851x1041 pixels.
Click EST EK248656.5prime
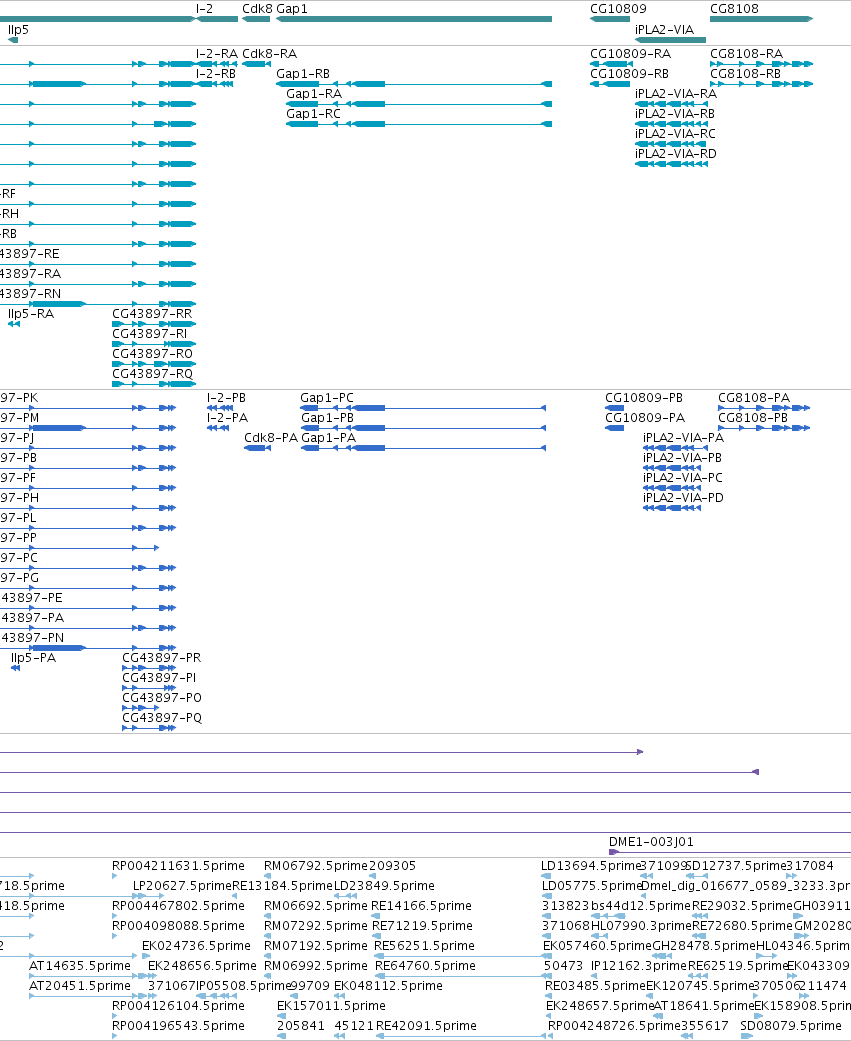[x=202, y=965]
